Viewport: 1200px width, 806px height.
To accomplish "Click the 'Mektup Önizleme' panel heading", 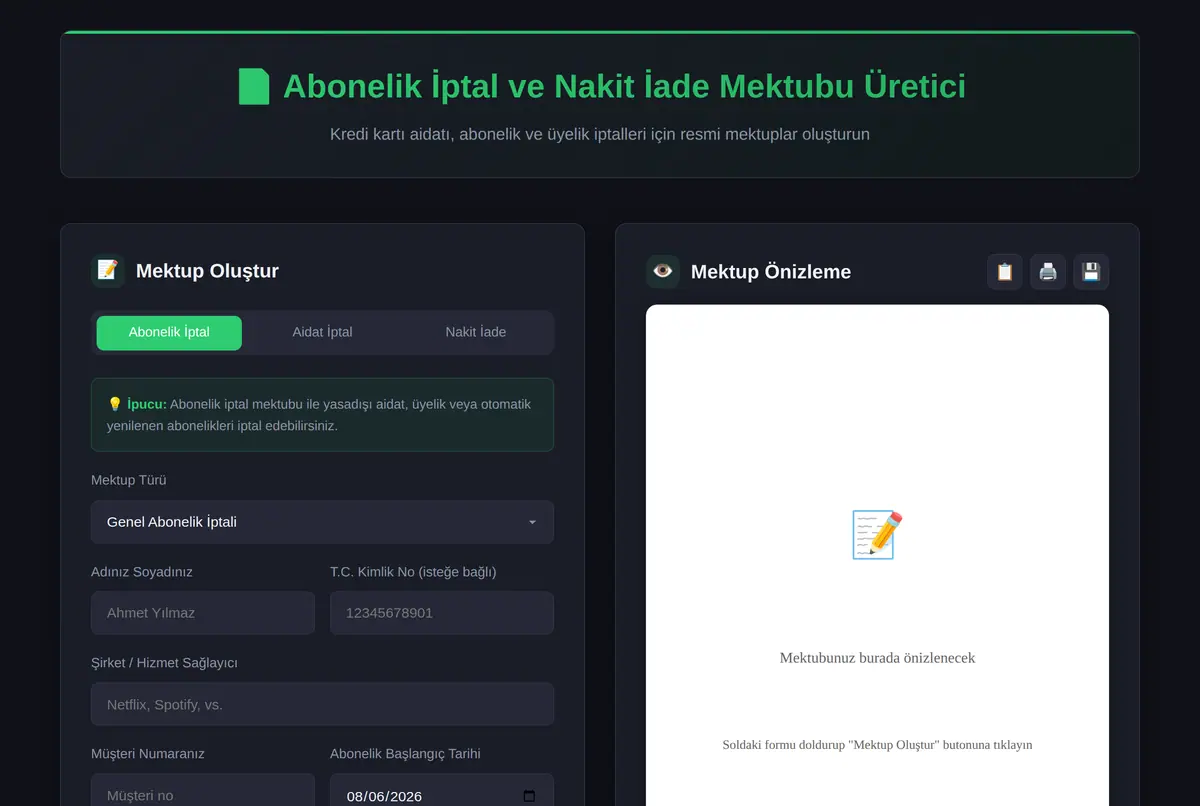I will tap(771, 272).
